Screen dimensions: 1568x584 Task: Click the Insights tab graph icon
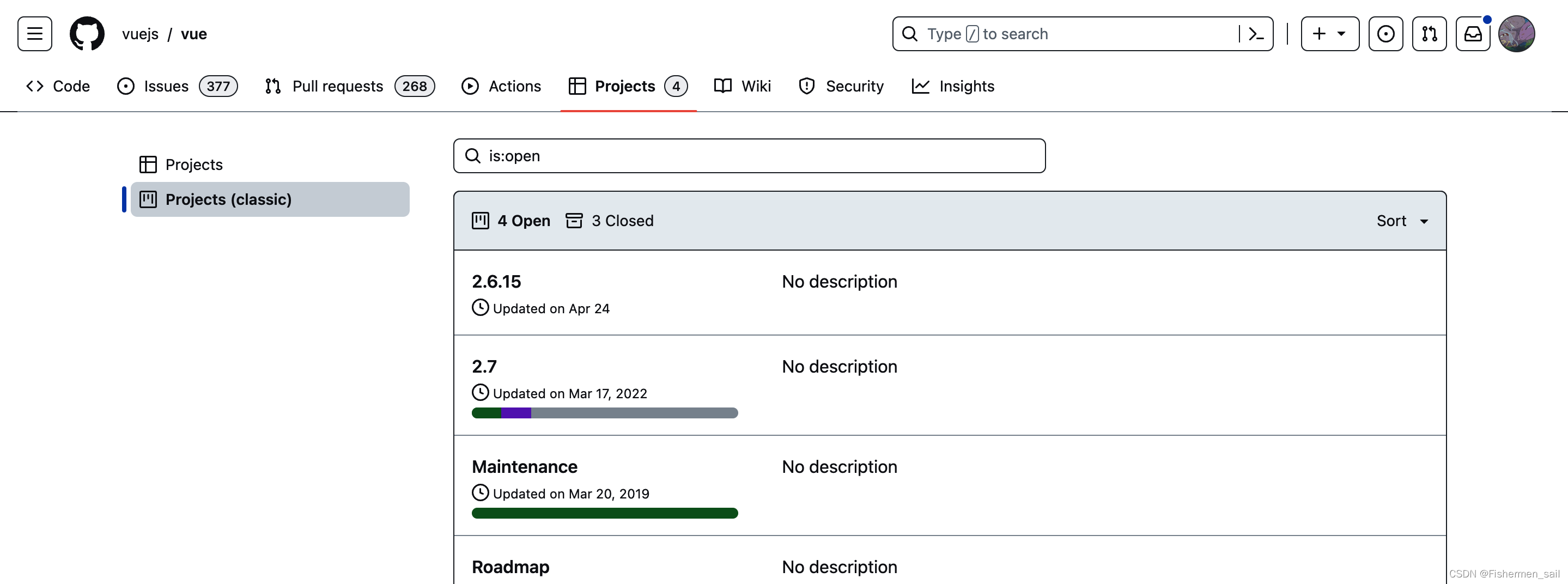point(920,86)
